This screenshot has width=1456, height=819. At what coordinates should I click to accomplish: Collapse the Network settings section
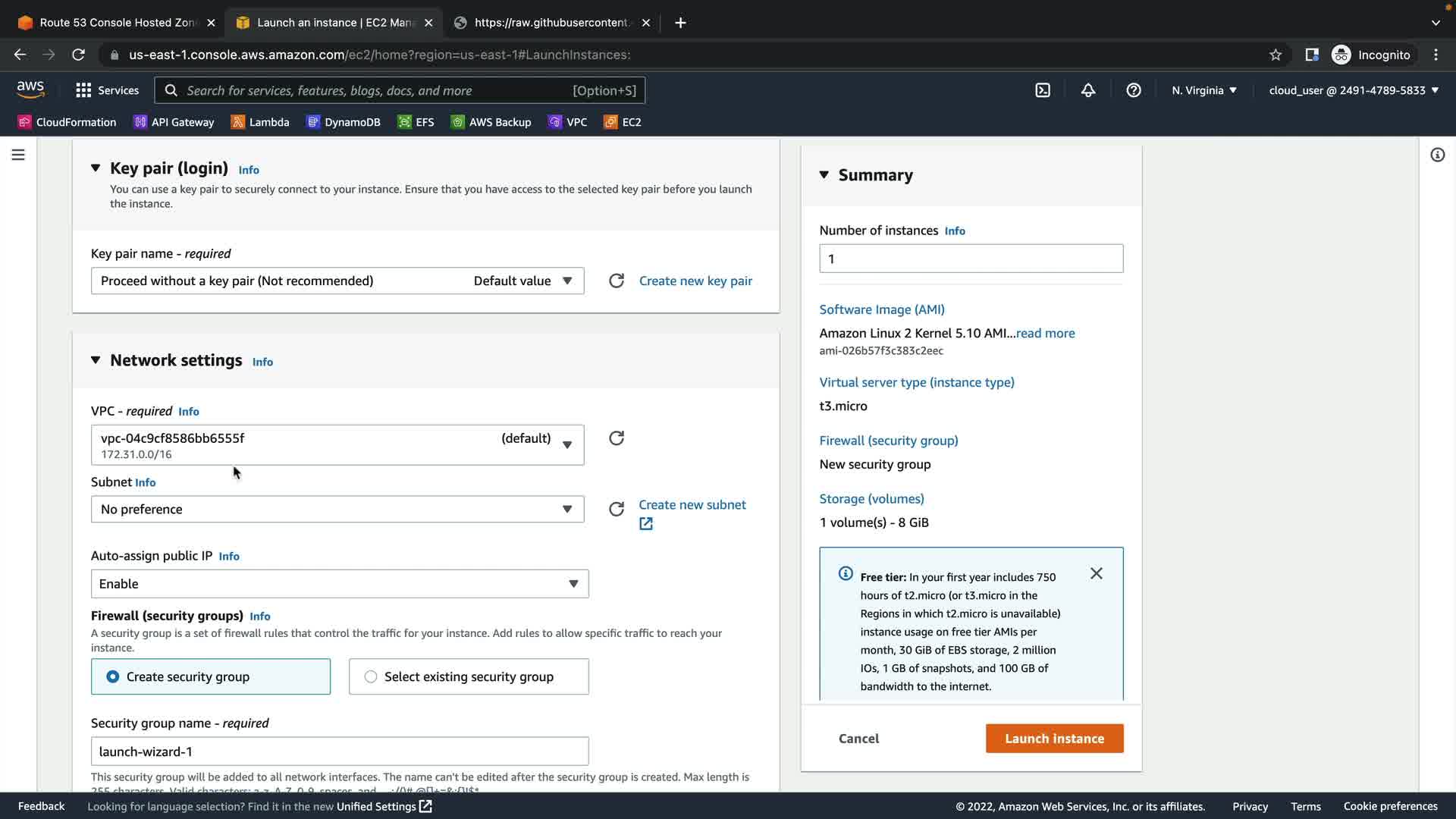coord(96,360)
